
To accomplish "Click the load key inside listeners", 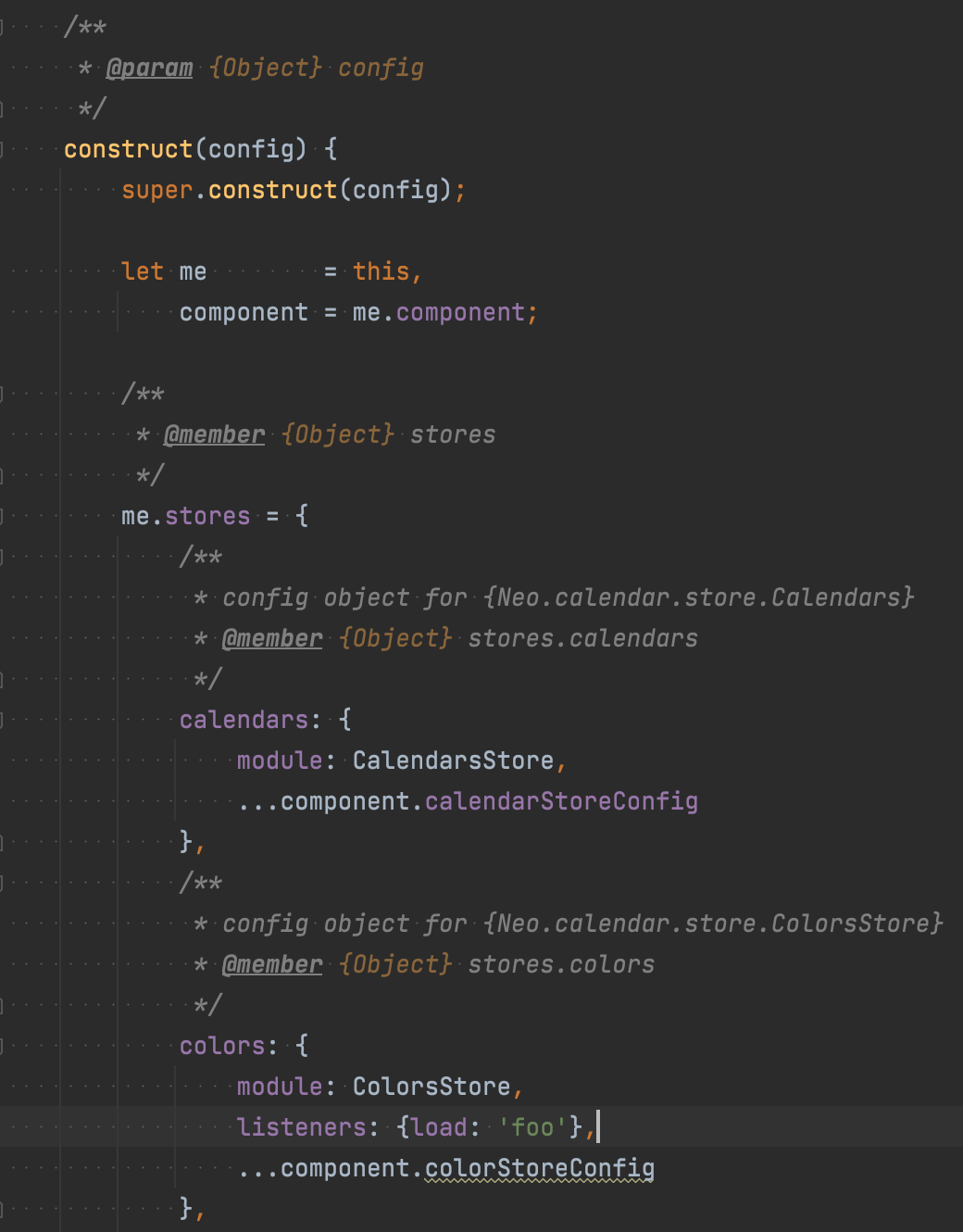I will click(438, 1127).
